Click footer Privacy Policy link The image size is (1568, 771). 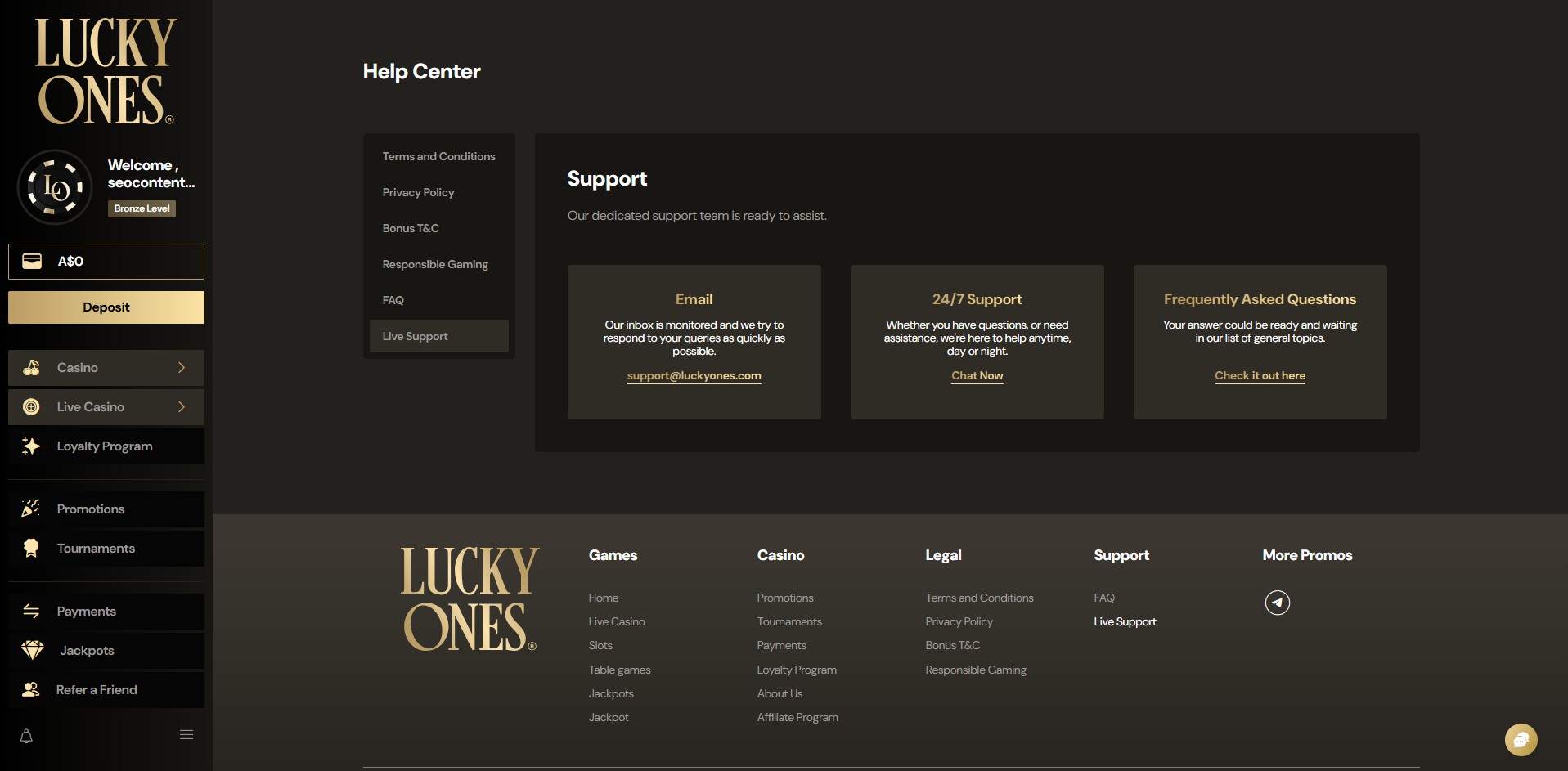(x=959, y=621)
